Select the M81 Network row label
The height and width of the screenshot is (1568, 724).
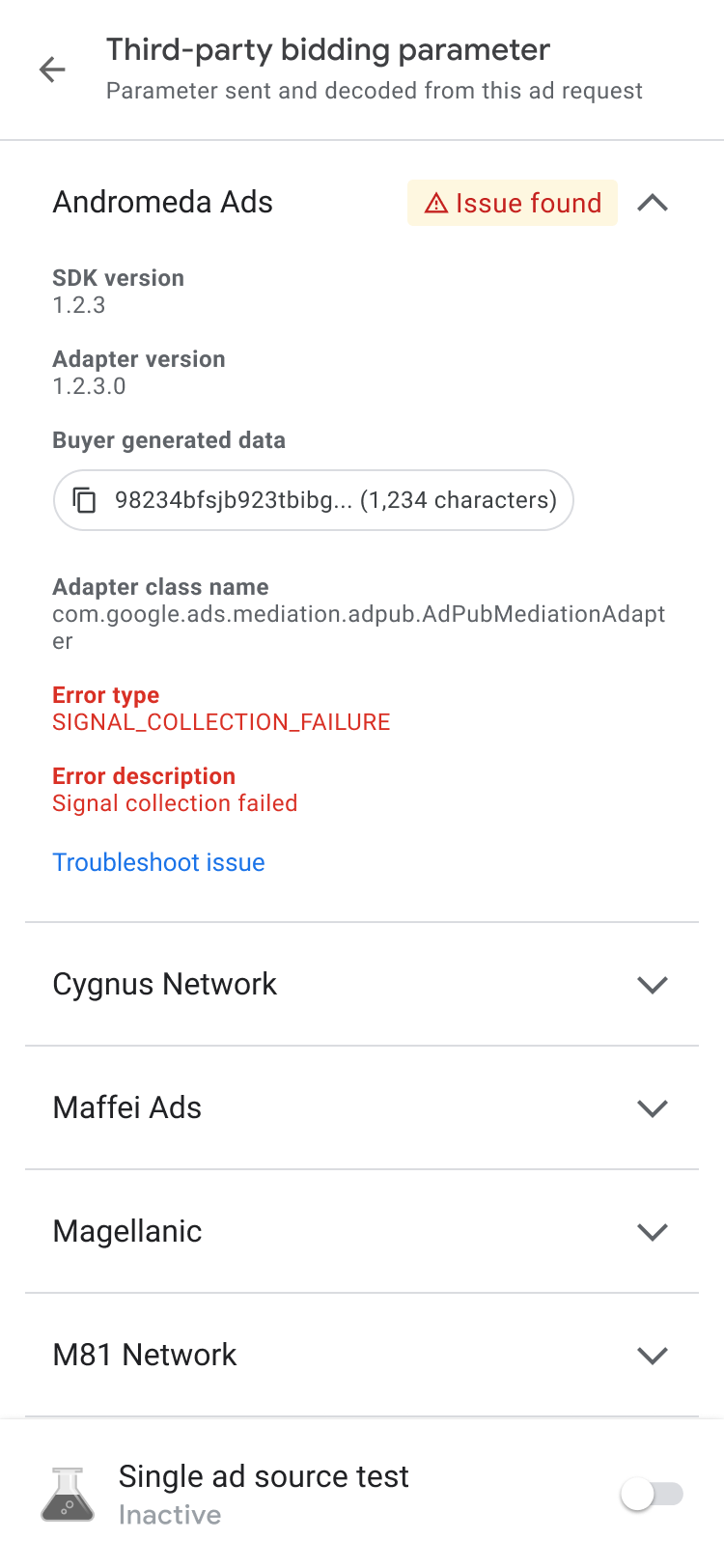(x=145, y=1355)
